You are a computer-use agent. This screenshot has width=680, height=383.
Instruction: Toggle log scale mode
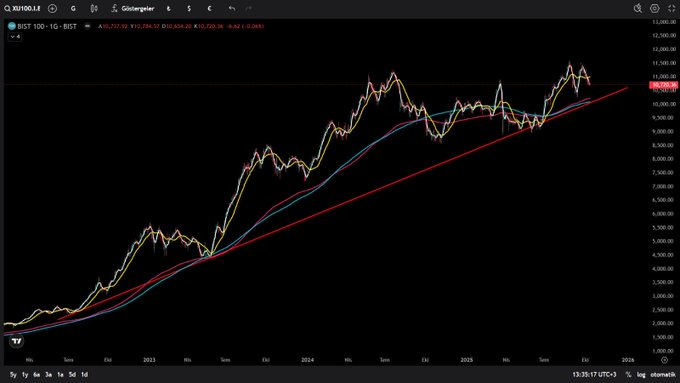point(641,374)
